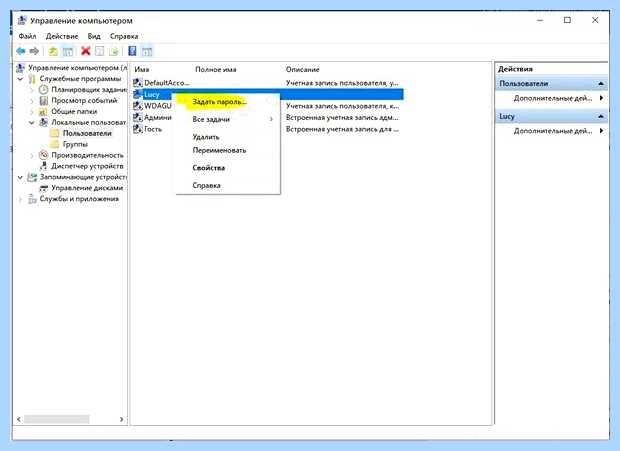Collapse the Пользователи section in Actions pane

pos(601,83)
